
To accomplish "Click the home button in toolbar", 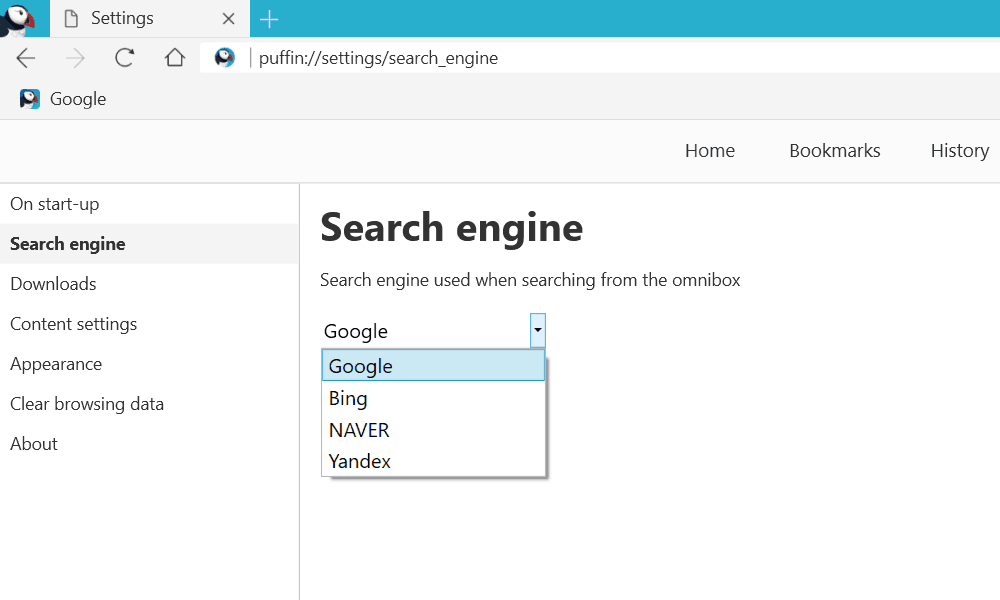I will pyautogui.click(x=175, y=57).
